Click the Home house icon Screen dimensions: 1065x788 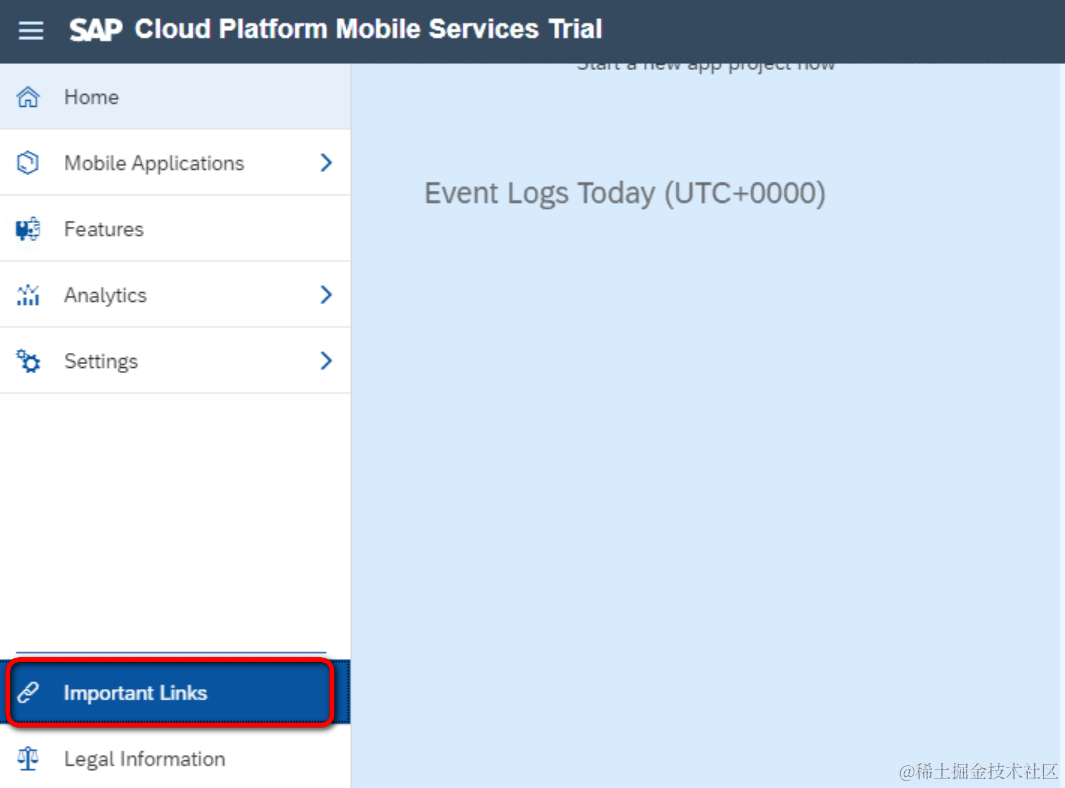pyautogui.click(x=28, y=97)
